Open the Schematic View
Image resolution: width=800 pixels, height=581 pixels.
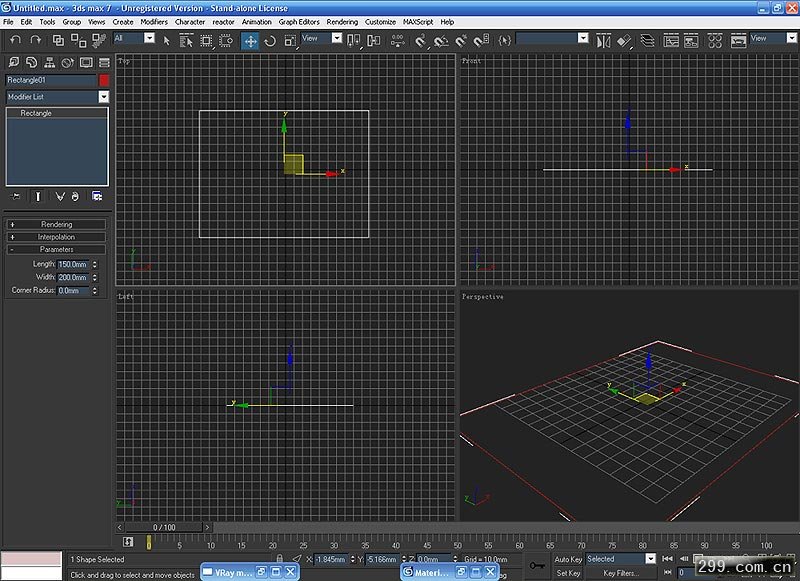pyautogui.click(x=691, y=41)
